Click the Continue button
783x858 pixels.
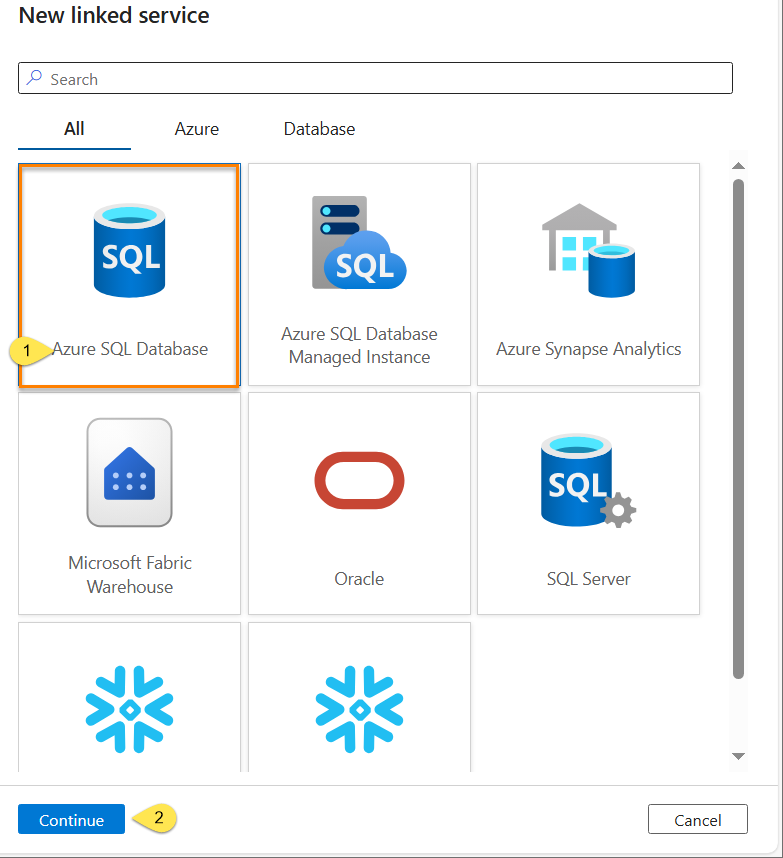(x=71, y=819)
